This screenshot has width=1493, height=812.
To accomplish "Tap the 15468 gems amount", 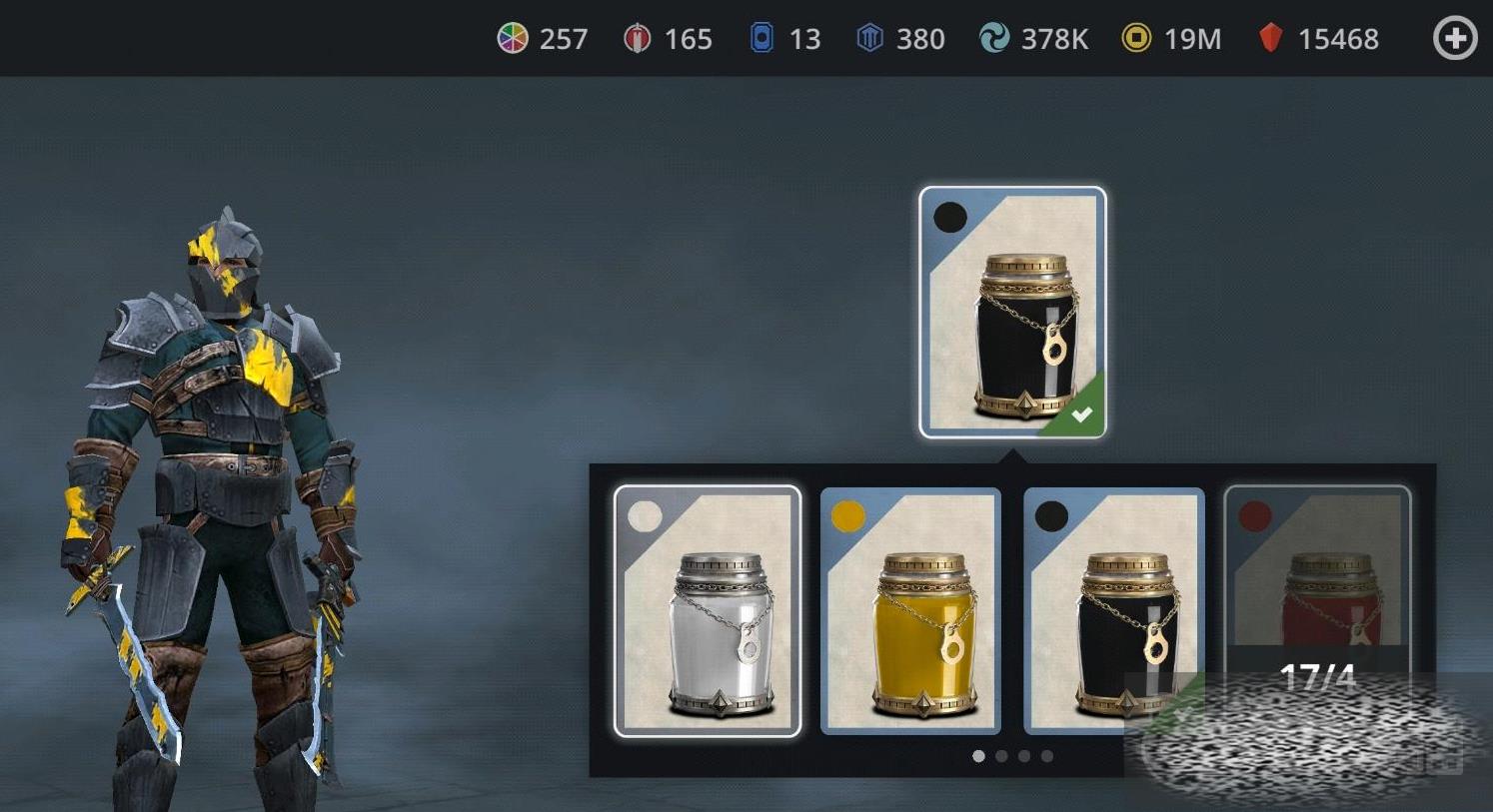I will [1338, 39].
